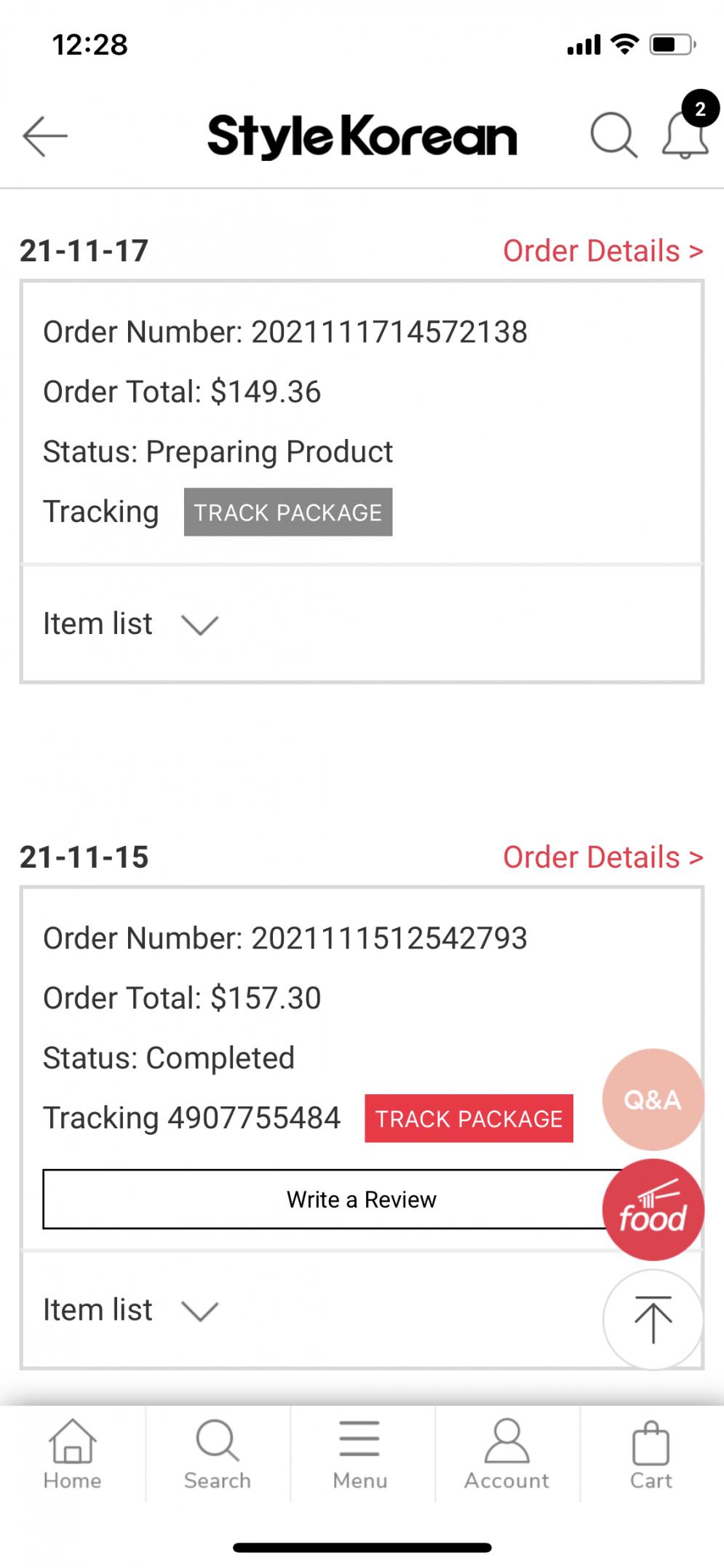Open the Search tab in bottom bar
Viewport: 724px width, 1568px height.
(217, 1454)
